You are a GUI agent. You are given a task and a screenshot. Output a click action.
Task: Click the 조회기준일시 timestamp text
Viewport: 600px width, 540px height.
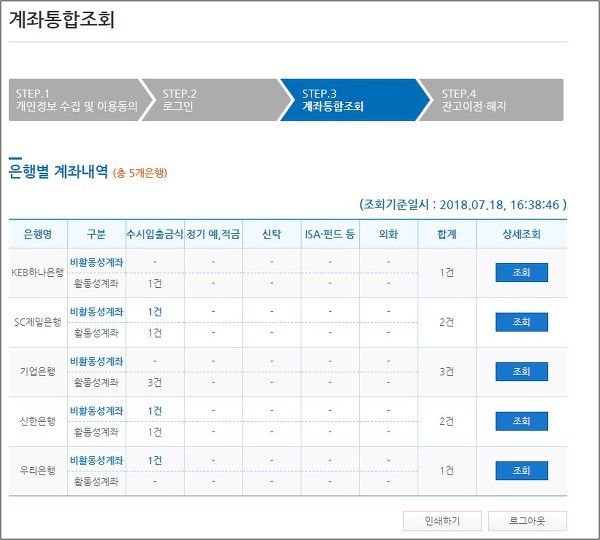tap(463, 204)
